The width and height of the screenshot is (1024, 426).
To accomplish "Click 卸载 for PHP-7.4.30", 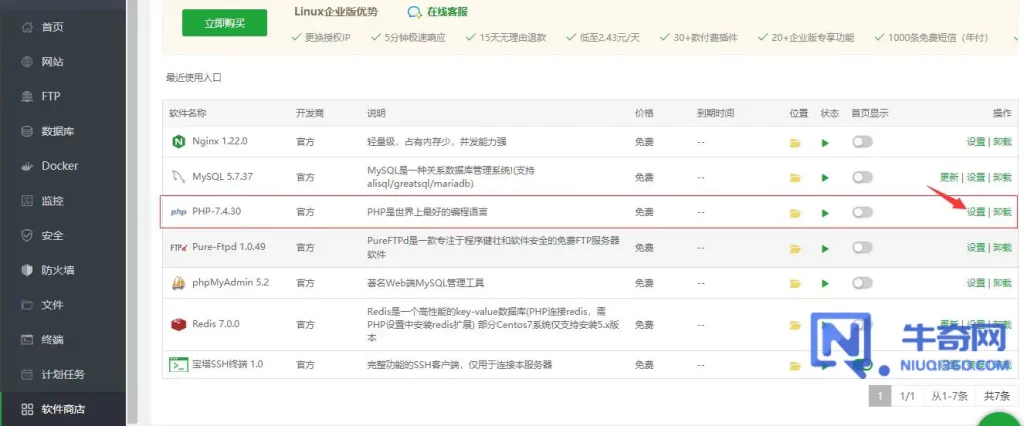I will coord(1002,212).
